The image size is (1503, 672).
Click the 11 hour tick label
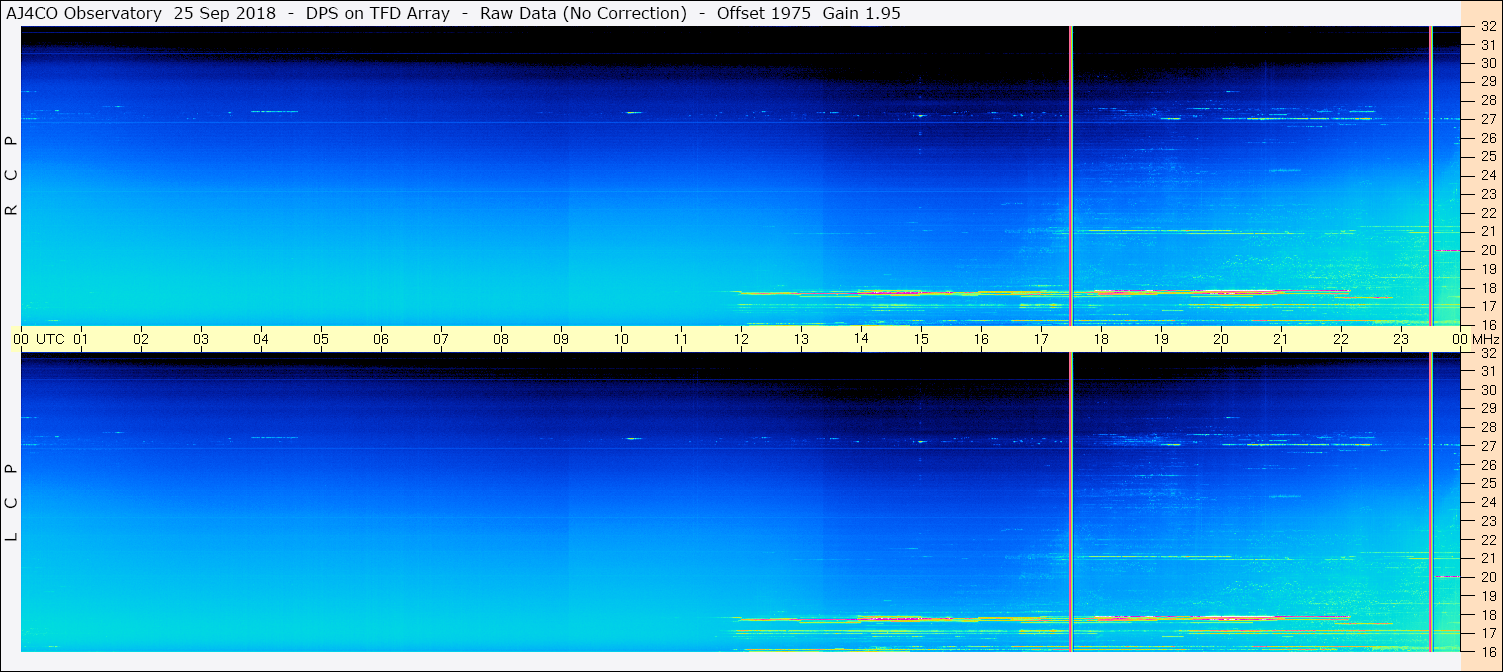[681, 339]
